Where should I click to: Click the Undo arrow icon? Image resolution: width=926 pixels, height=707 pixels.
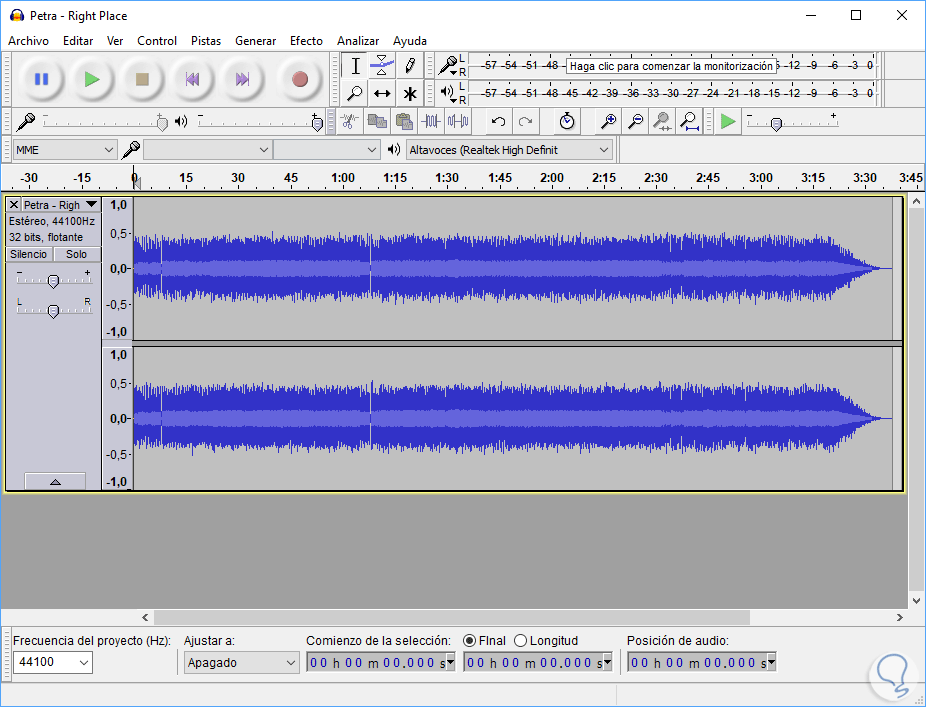(x=498, y=122)
